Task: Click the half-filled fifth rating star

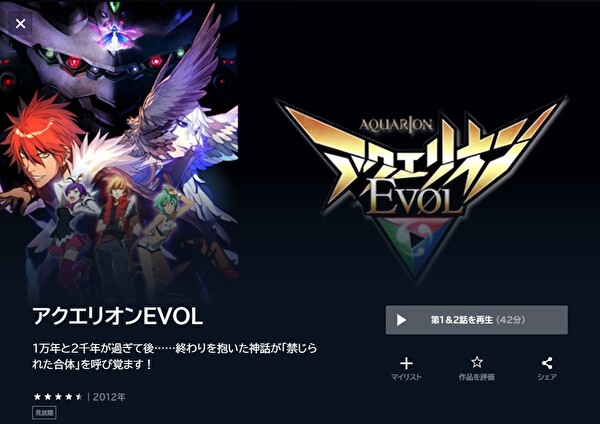Action: click(x=79, y=396)
